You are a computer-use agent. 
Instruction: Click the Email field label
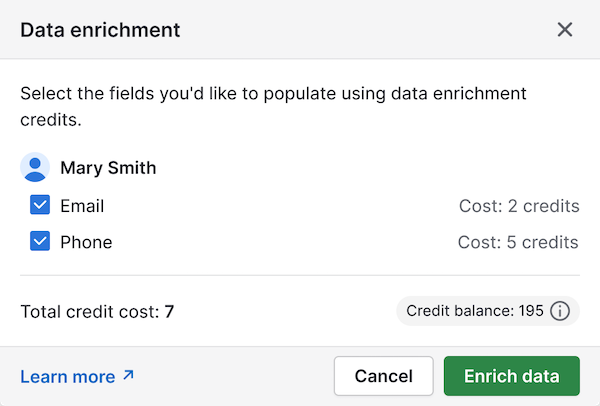click(82, 206)
